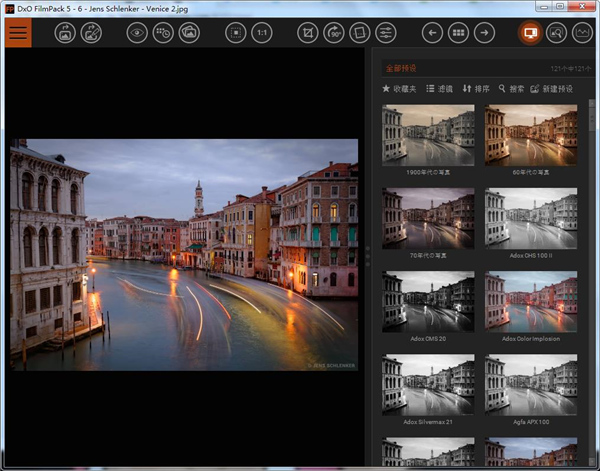Viewport: 600px width, 471px height.
Task: Select the Agfa APX 100 preset
Action: 531,385
